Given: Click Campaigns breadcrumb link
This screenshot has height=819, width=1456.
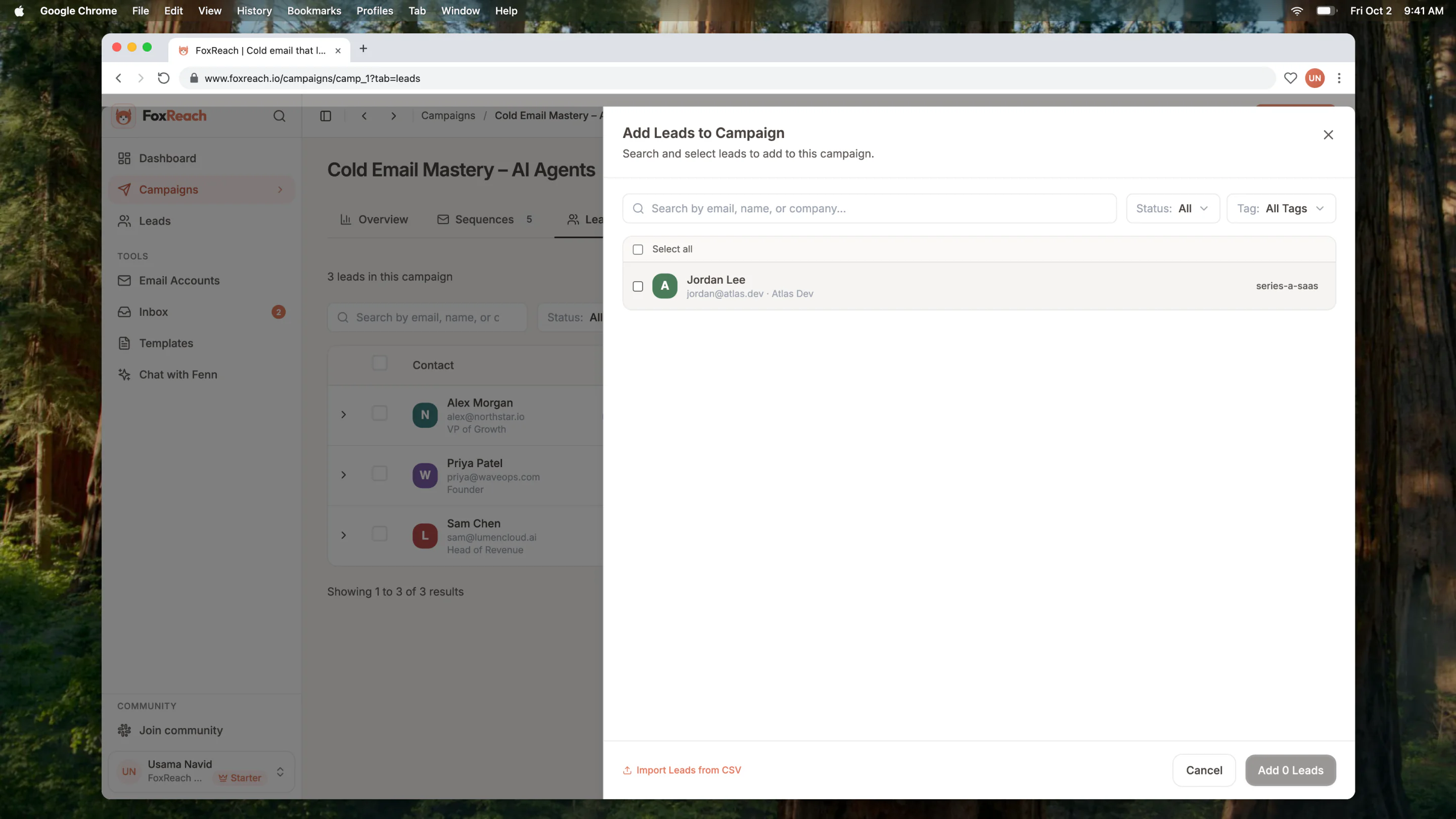Looking at the screenshot, I should 447,116.
